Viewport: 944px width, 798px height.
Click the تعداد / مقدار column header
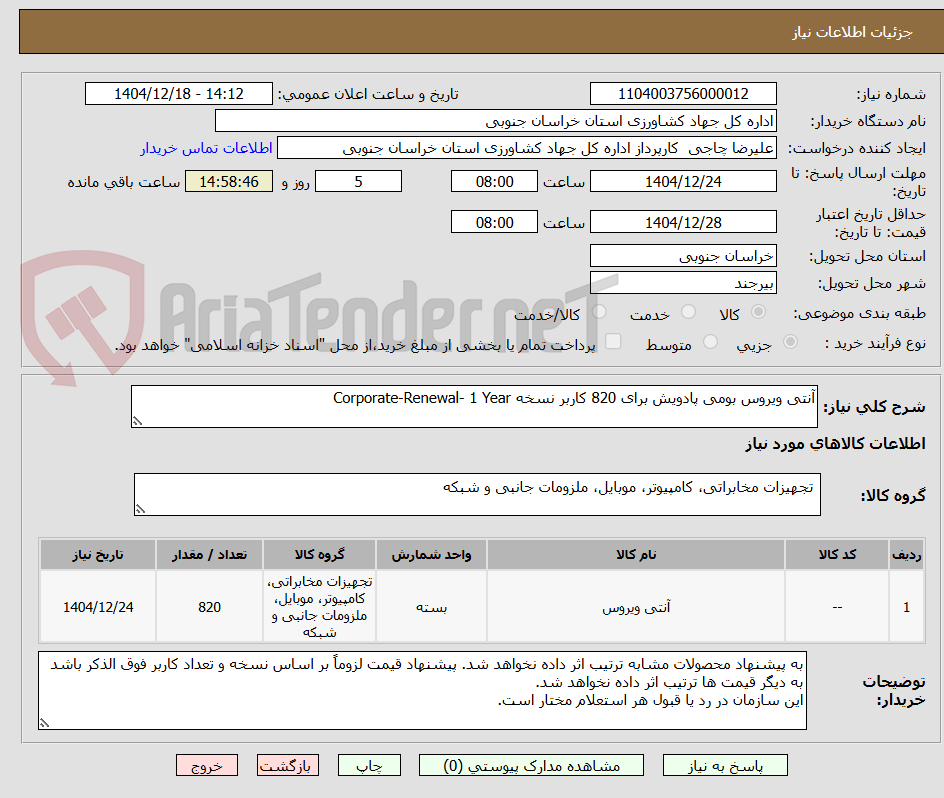210,555
